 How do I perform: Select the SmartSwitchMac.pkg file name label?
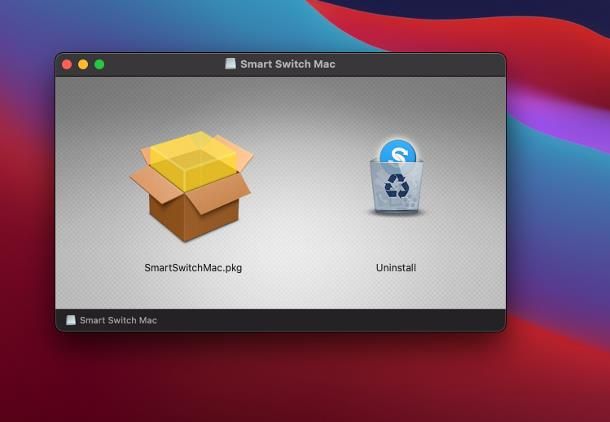193,268
